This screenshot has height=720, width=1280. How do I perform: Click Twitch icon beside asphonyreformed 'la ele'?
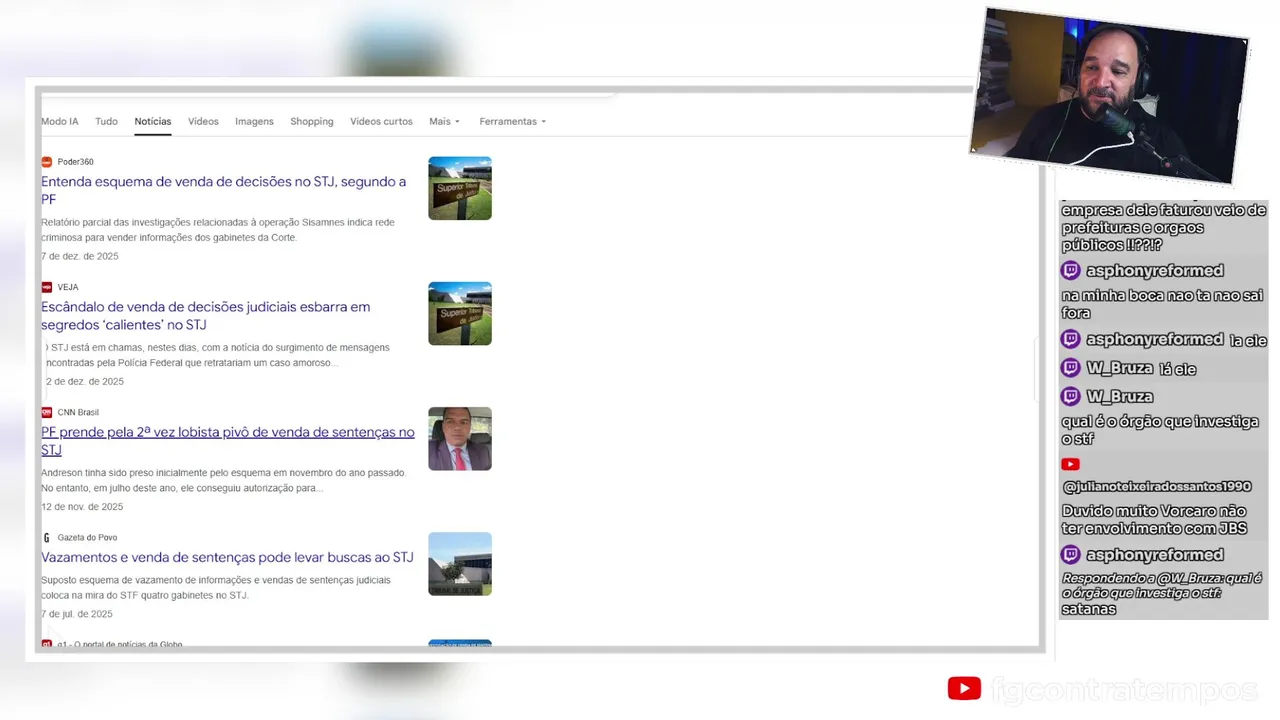tap(1071, 339)
